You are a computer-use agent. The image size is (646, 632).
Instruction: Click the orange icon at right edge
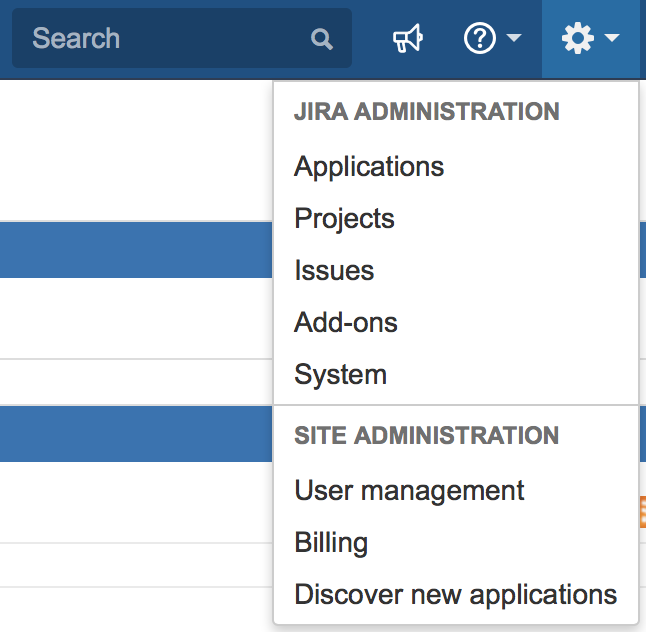(x=641, y=512)
